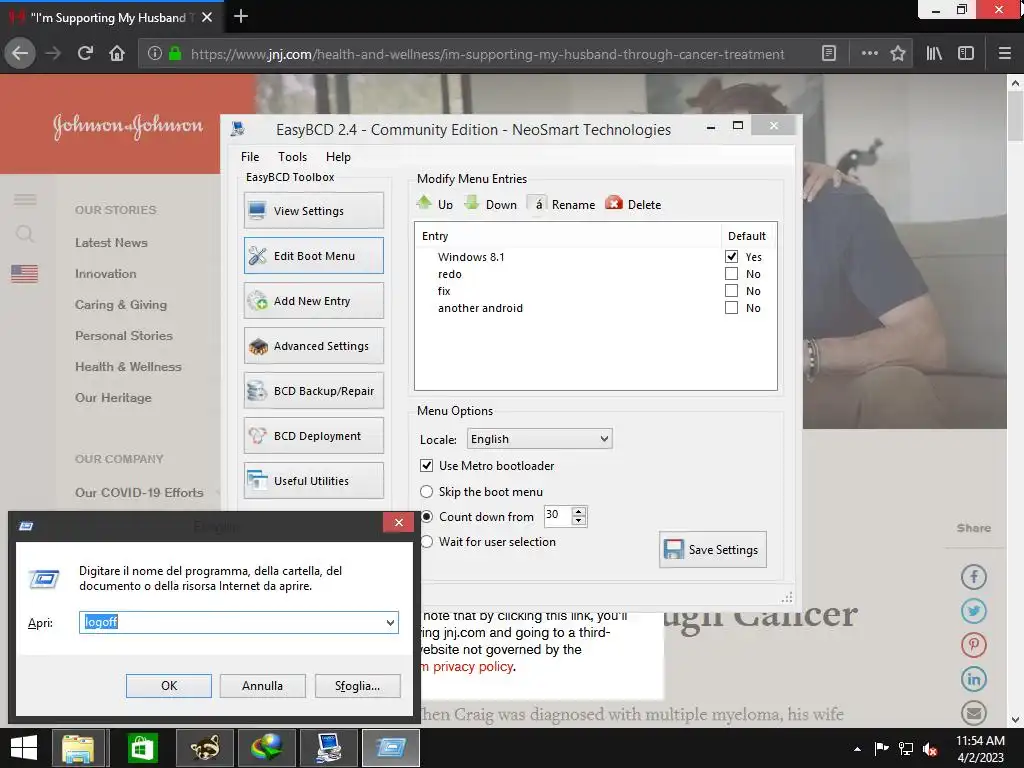Go back in Firefox
Screen dimensions: 1024x768
tap(20, 53)
